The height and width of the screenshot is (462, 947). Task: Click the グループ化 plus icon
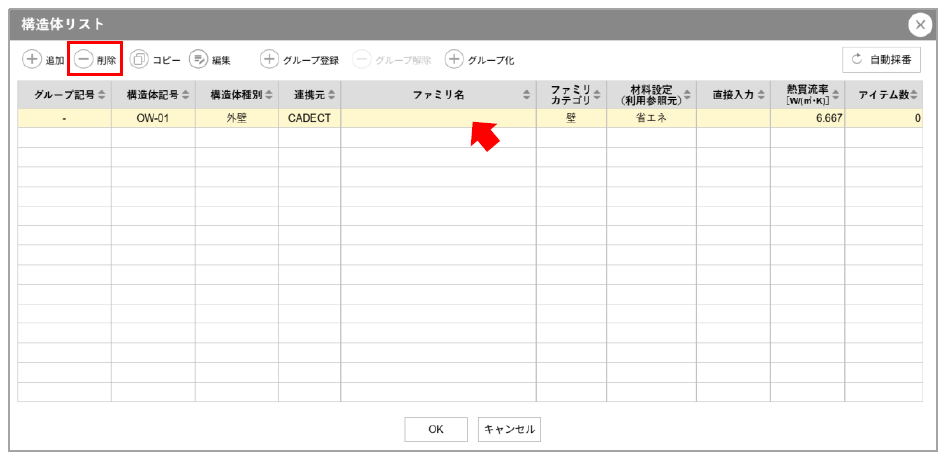tap(454, 60)
